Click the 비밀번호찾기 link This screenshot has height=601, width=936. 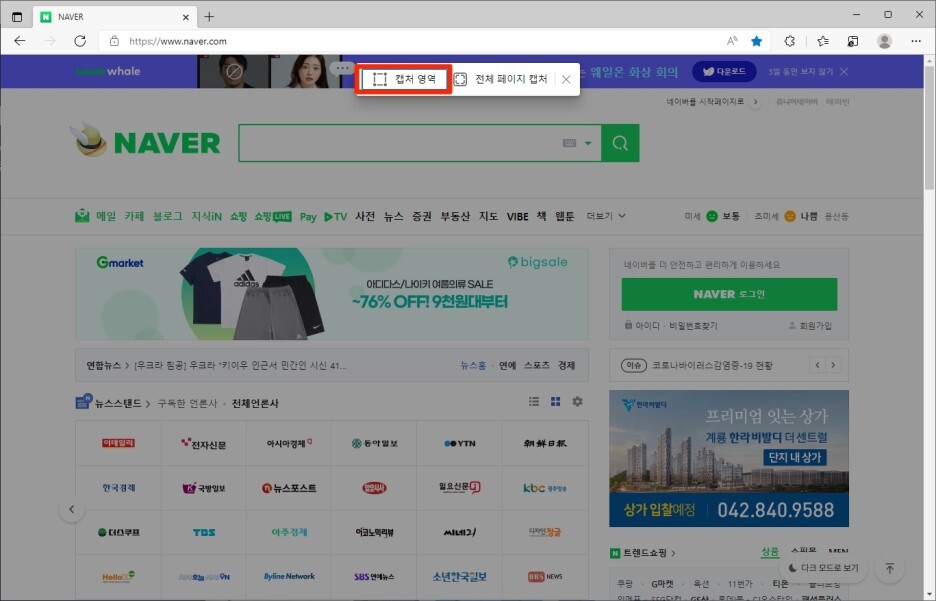click(x=693, y=326)
